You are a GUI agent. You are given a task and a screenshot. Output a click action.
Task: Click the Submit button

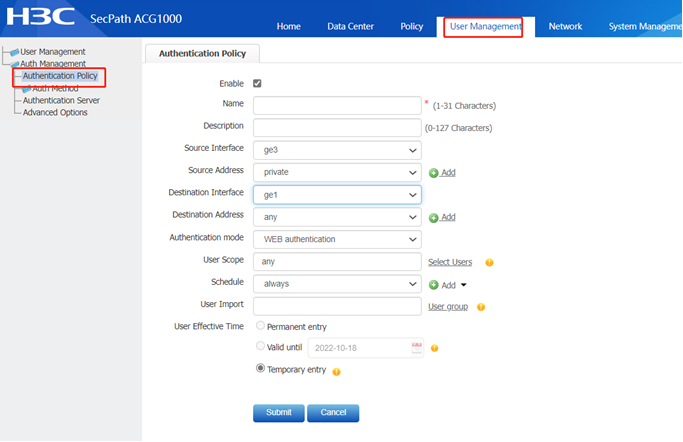coord(279,413)
